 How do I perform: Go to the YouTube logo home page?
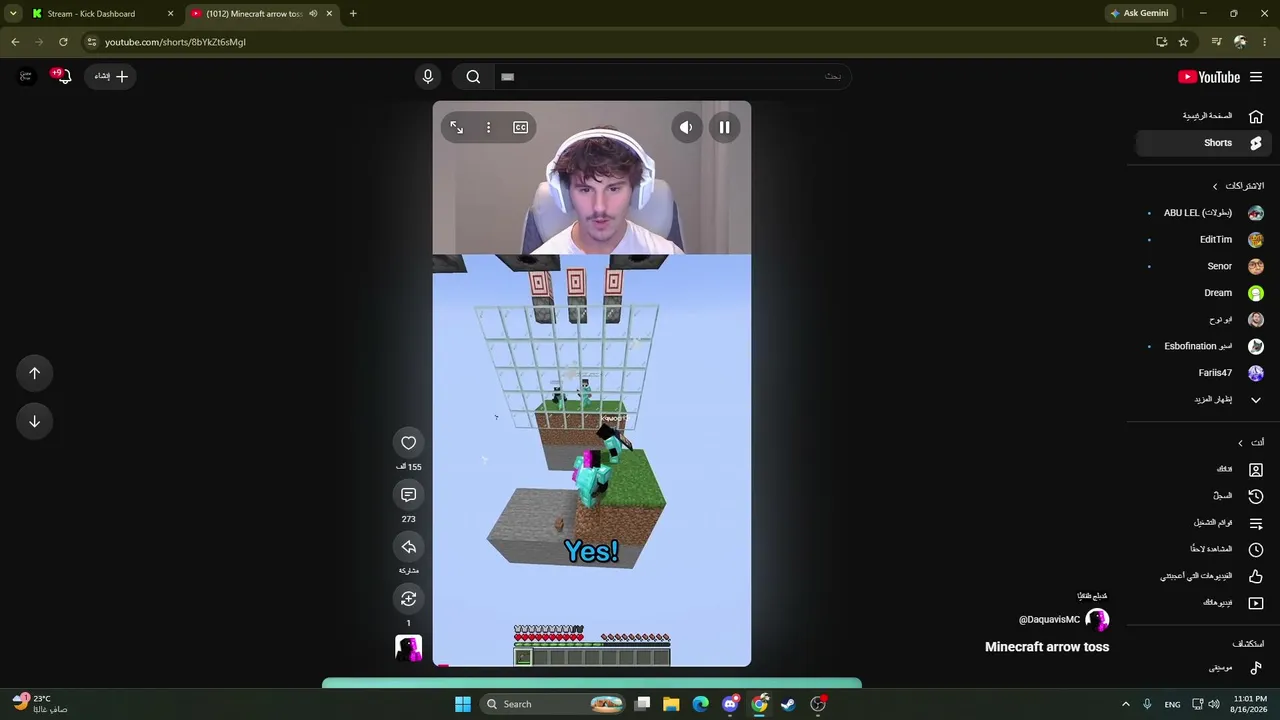(x=1209, y=77)
